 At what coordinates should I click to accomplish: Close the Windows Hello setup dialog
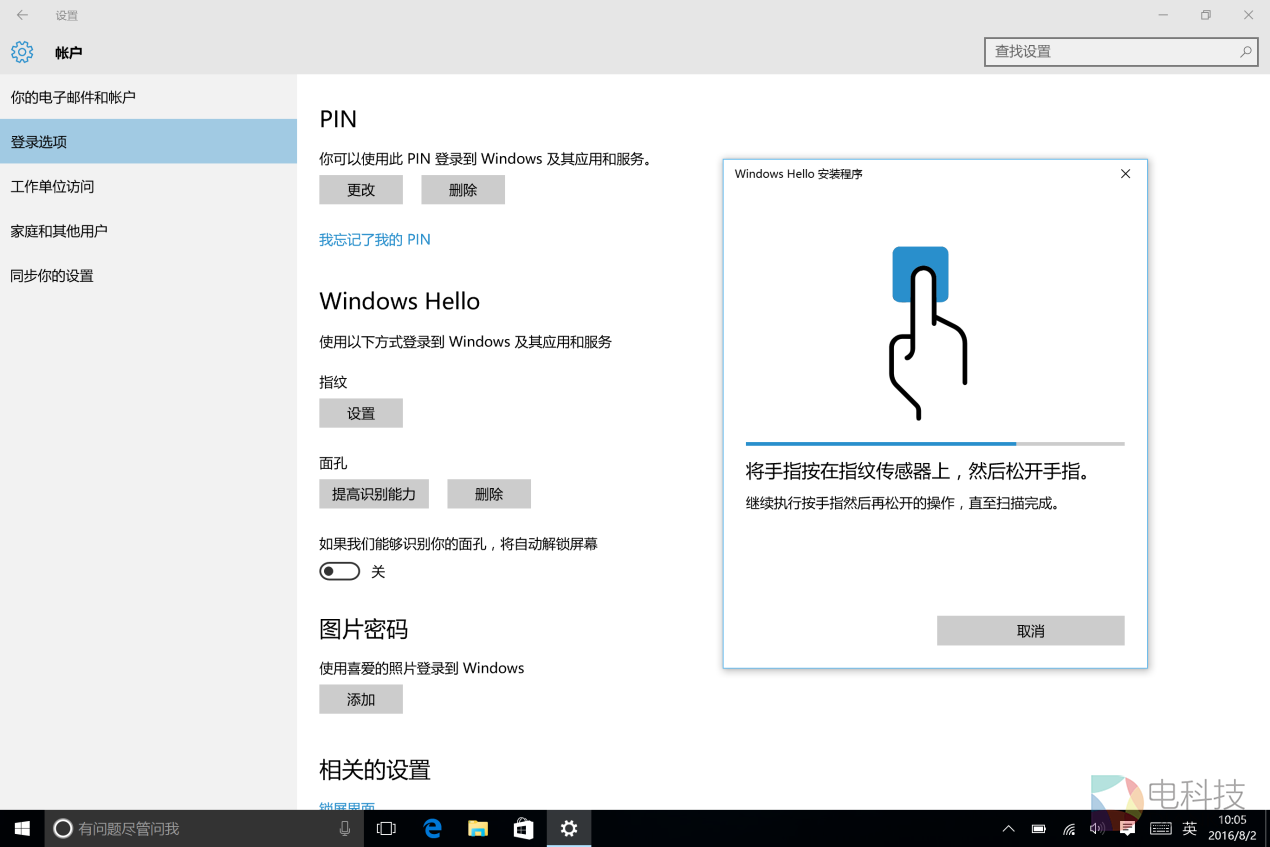(x=1125, y=174)
